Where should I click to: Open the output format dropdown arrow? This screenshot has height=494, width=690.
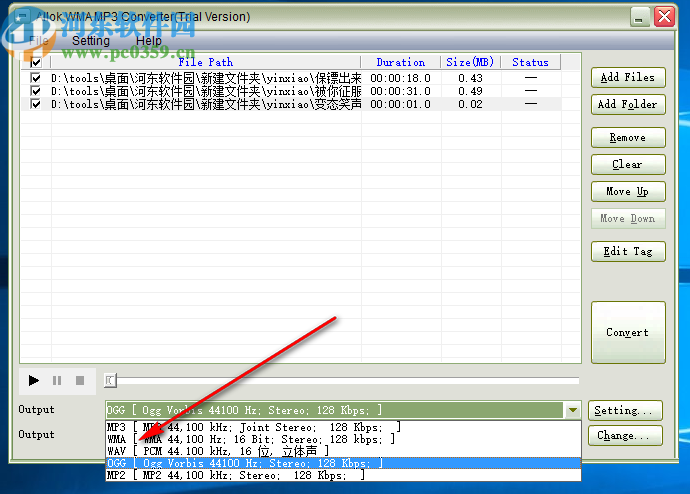click(573, 410)
